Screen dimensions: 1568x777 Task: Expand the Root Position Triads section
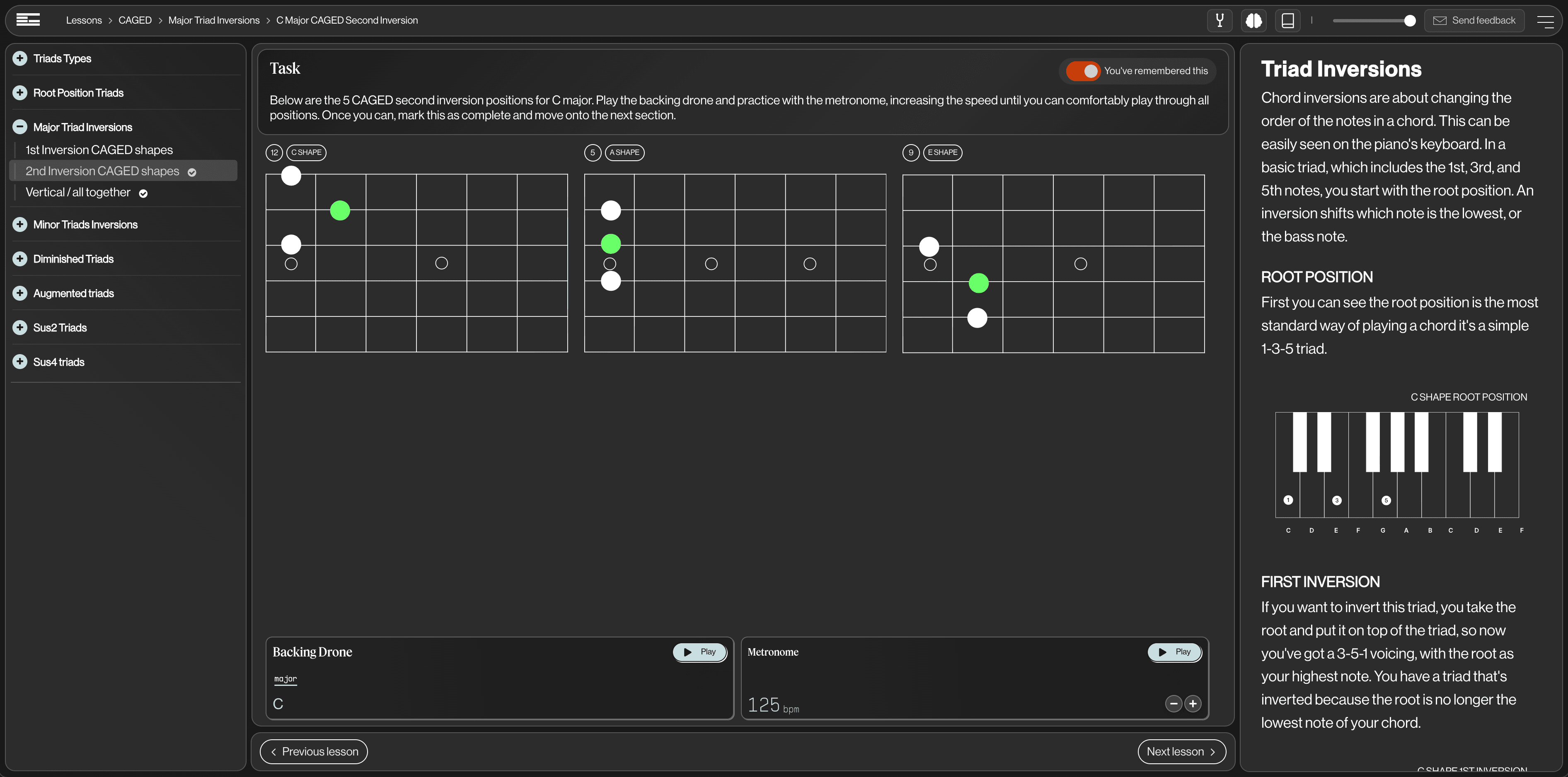(20, 92)
